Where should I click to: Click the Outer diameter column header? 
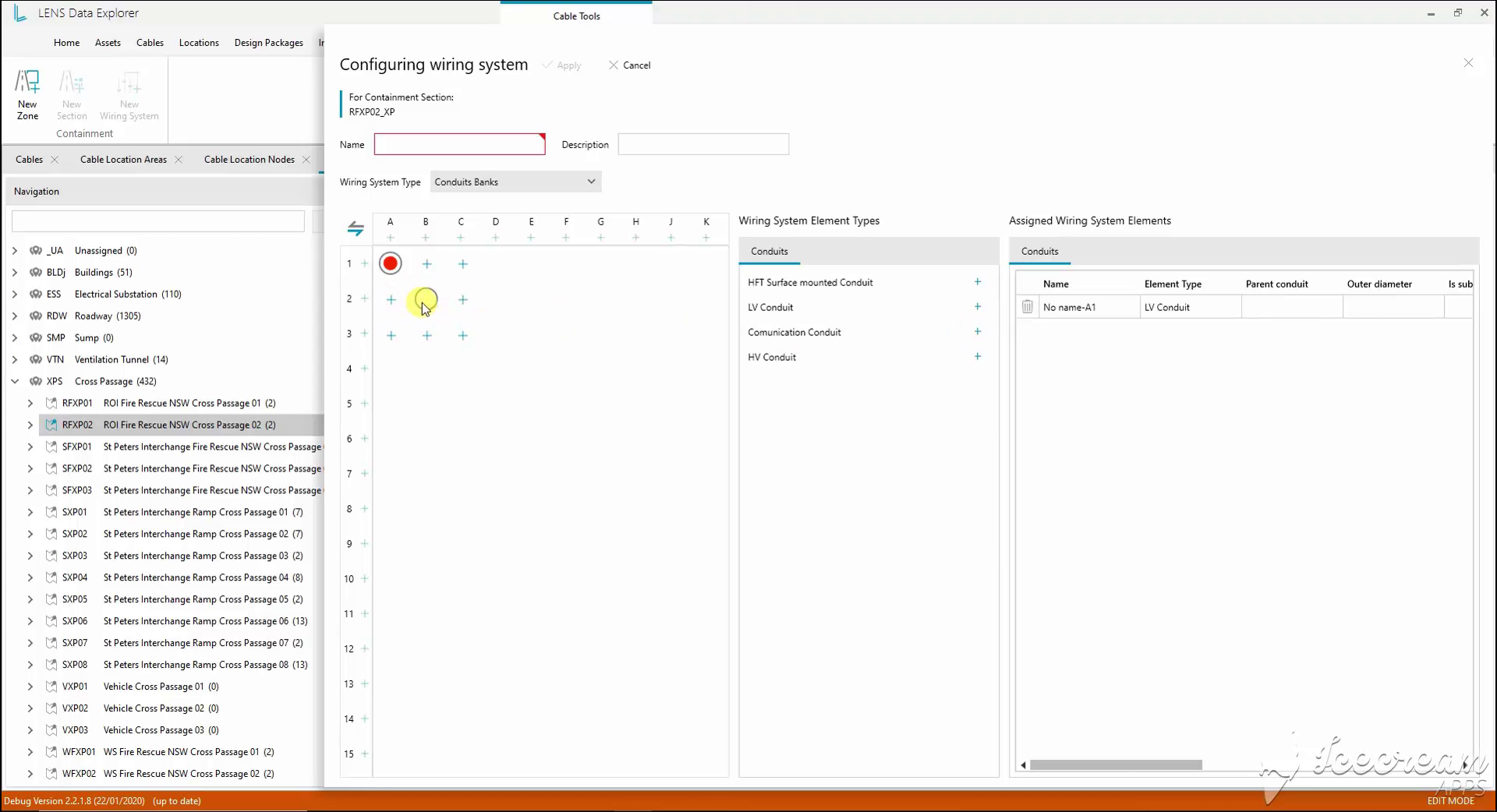[x=1379, y=284]
